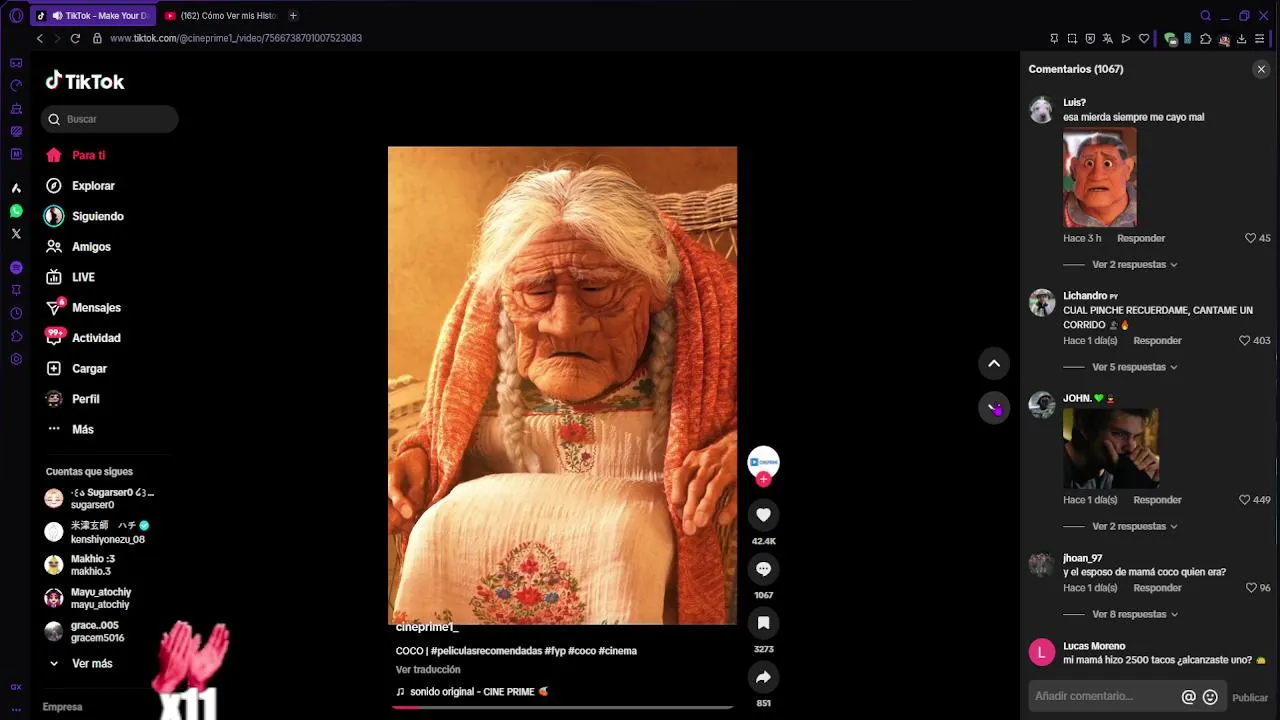The width and height of the screenshot is (1280, 720).
Task: Reload the page
Action: (x=75, y=38)
